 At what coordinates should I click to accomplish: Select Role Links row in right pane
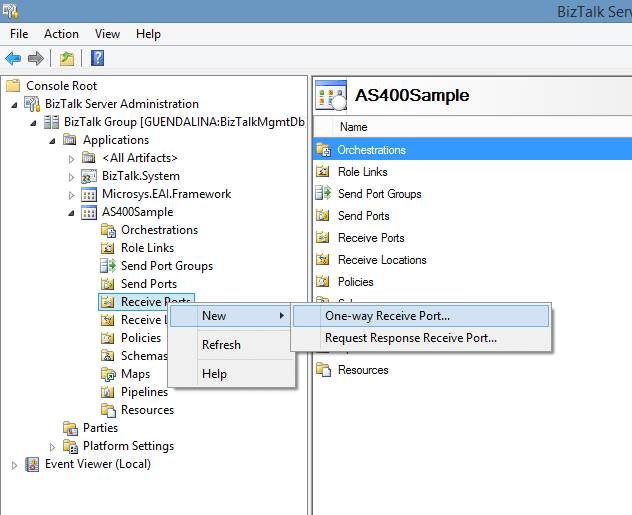pos(472,172)
